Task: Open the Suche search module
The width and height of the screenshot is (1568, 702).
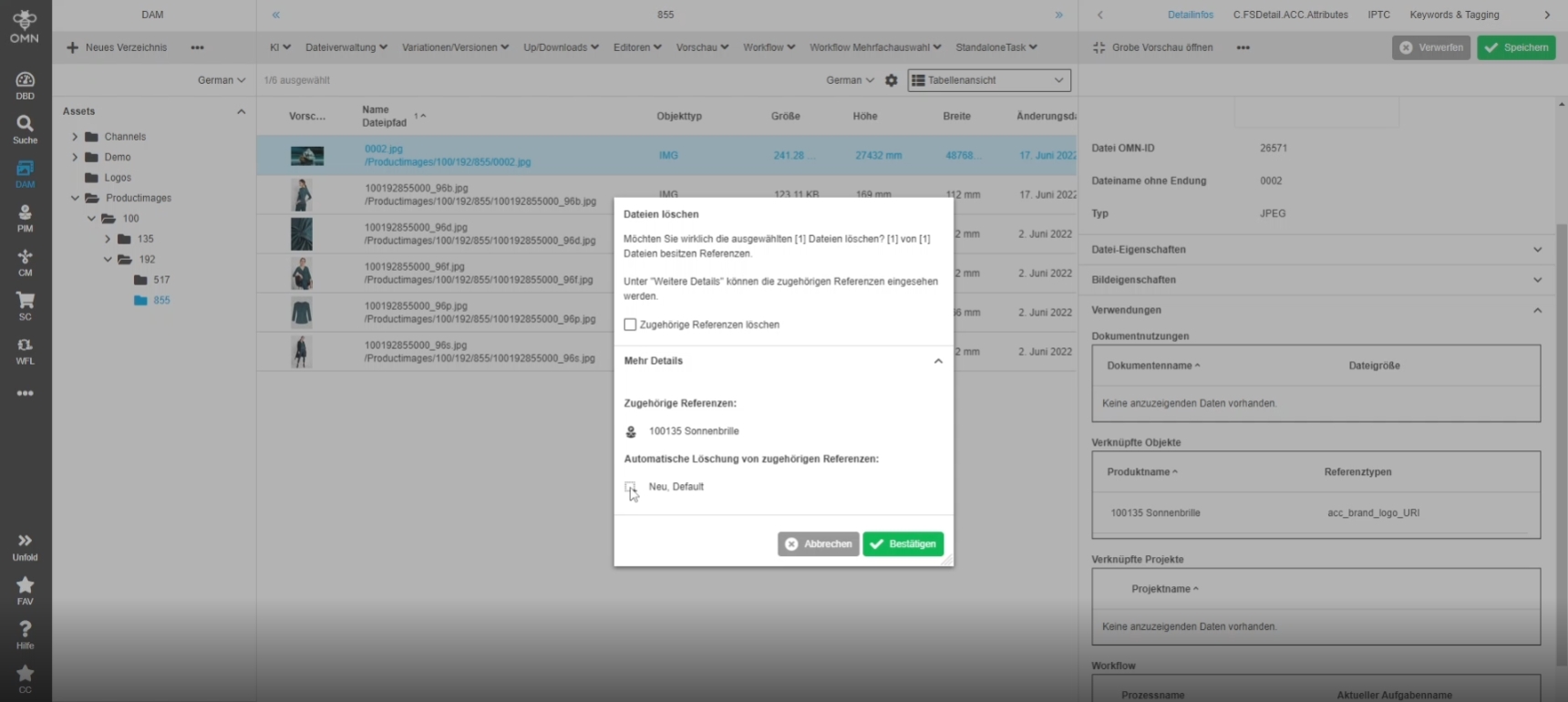Action: [25, 129]
